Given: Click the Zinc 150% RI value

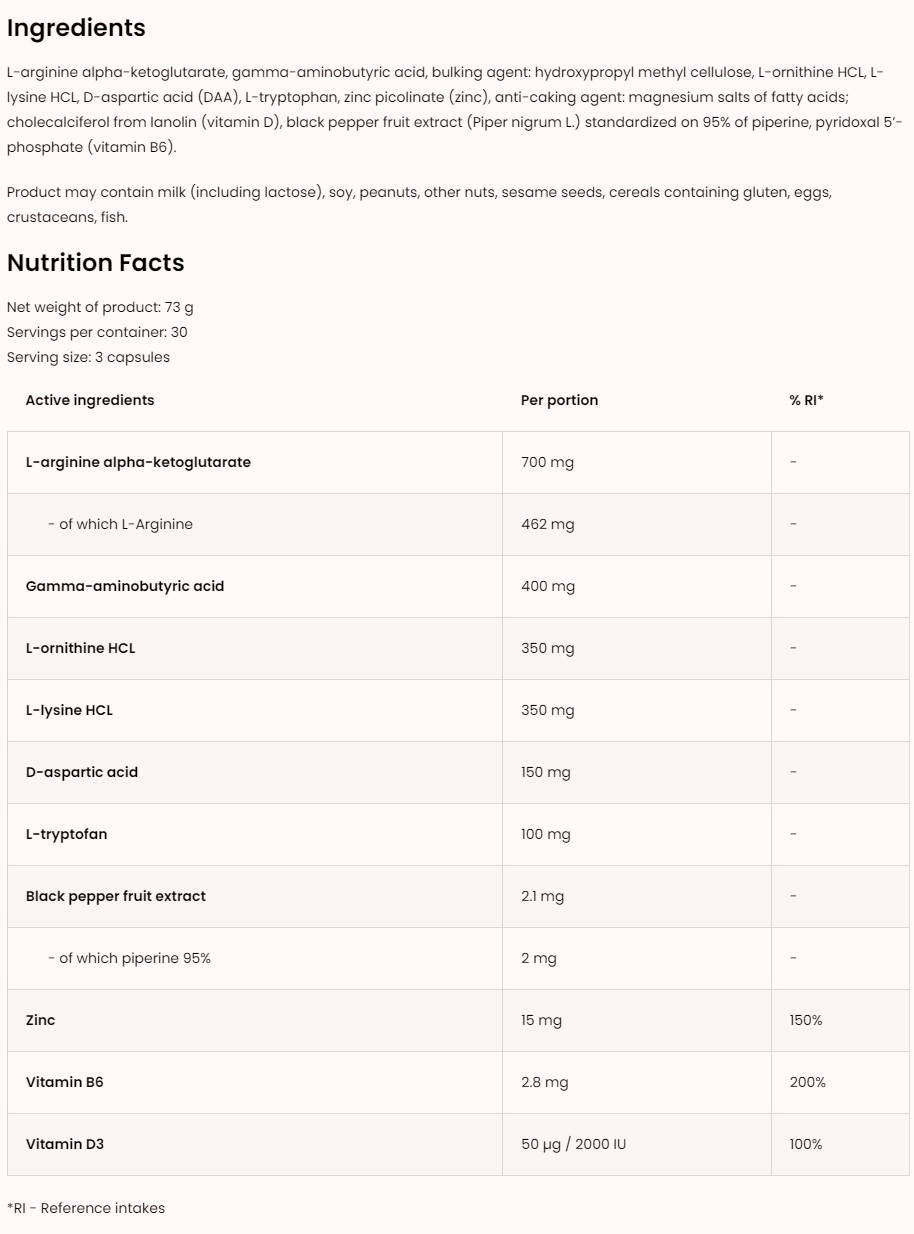Looking at the screenshot, I should [805, 1020].
